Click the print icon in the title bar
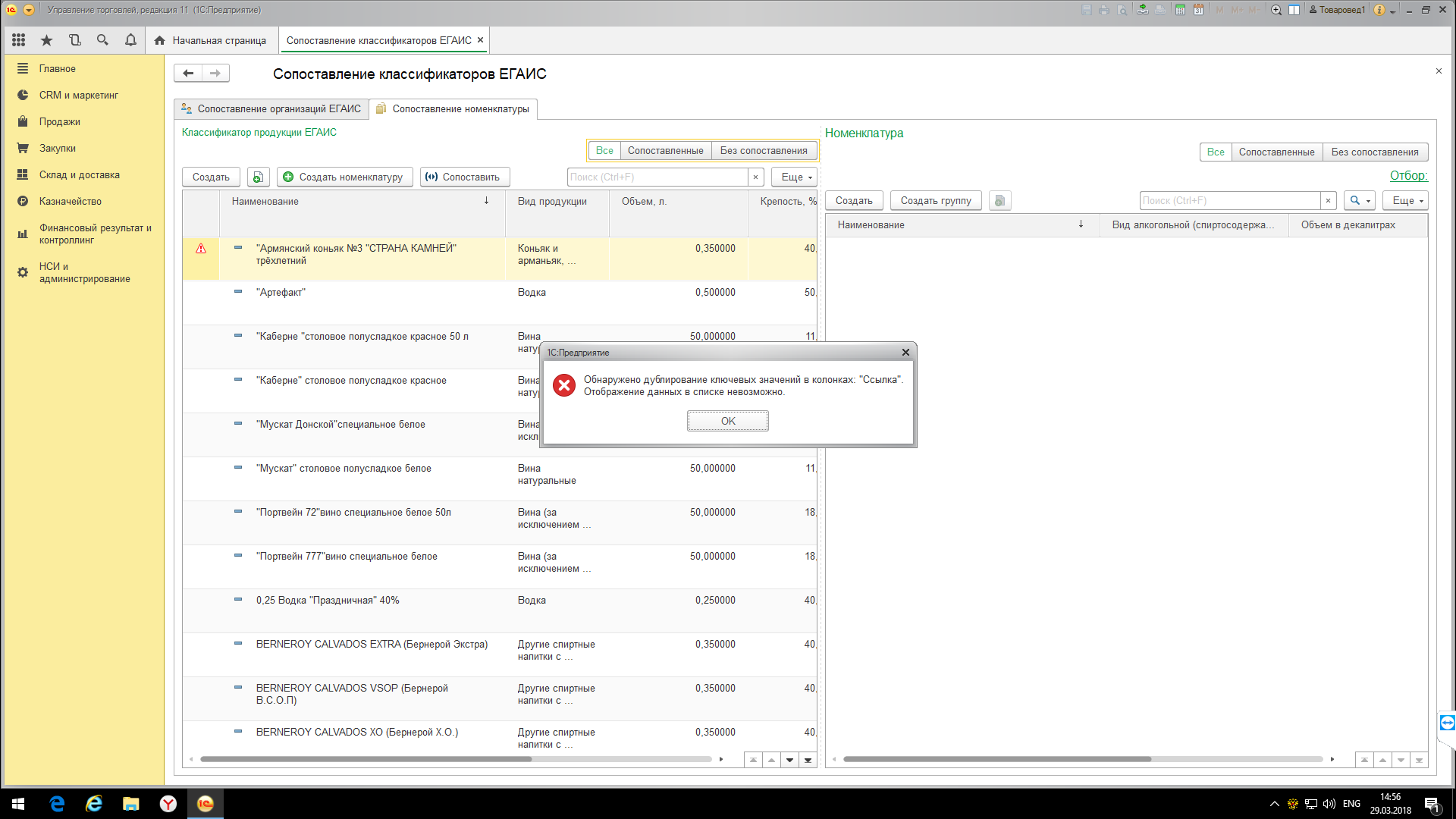The width and height of the screenshot is (1456, 819). pyautogui.click(x=1104, y=10)
